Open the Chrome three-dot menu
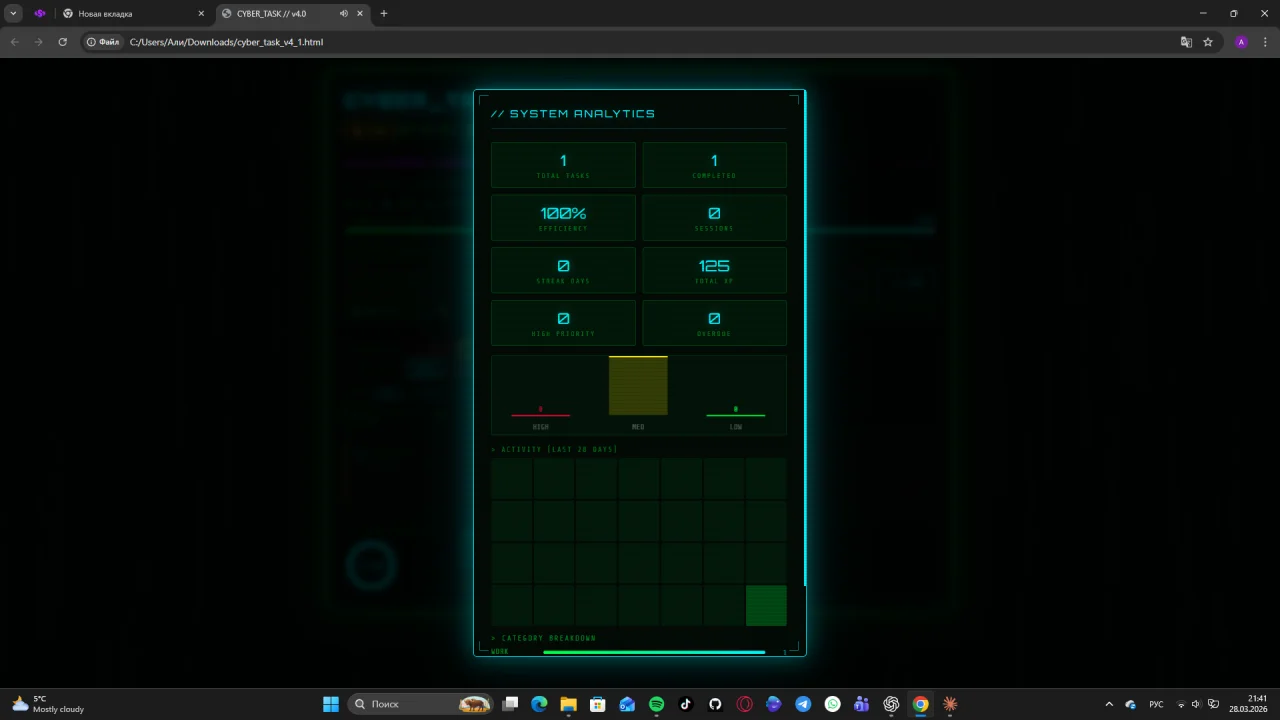 coord(1265,42)
